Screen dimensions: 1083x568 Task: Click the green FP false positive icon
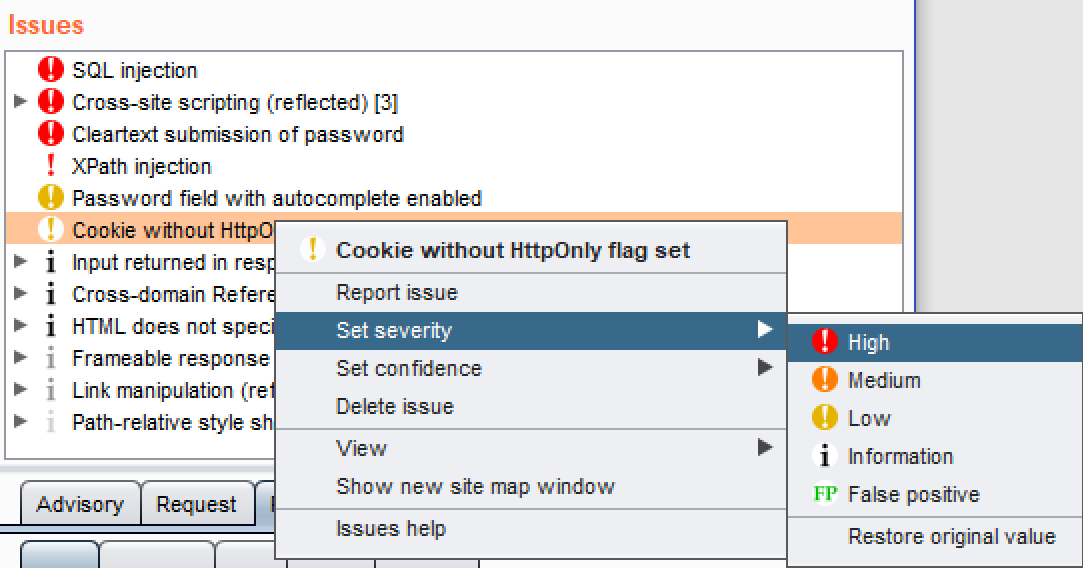(x=825, y=494)
